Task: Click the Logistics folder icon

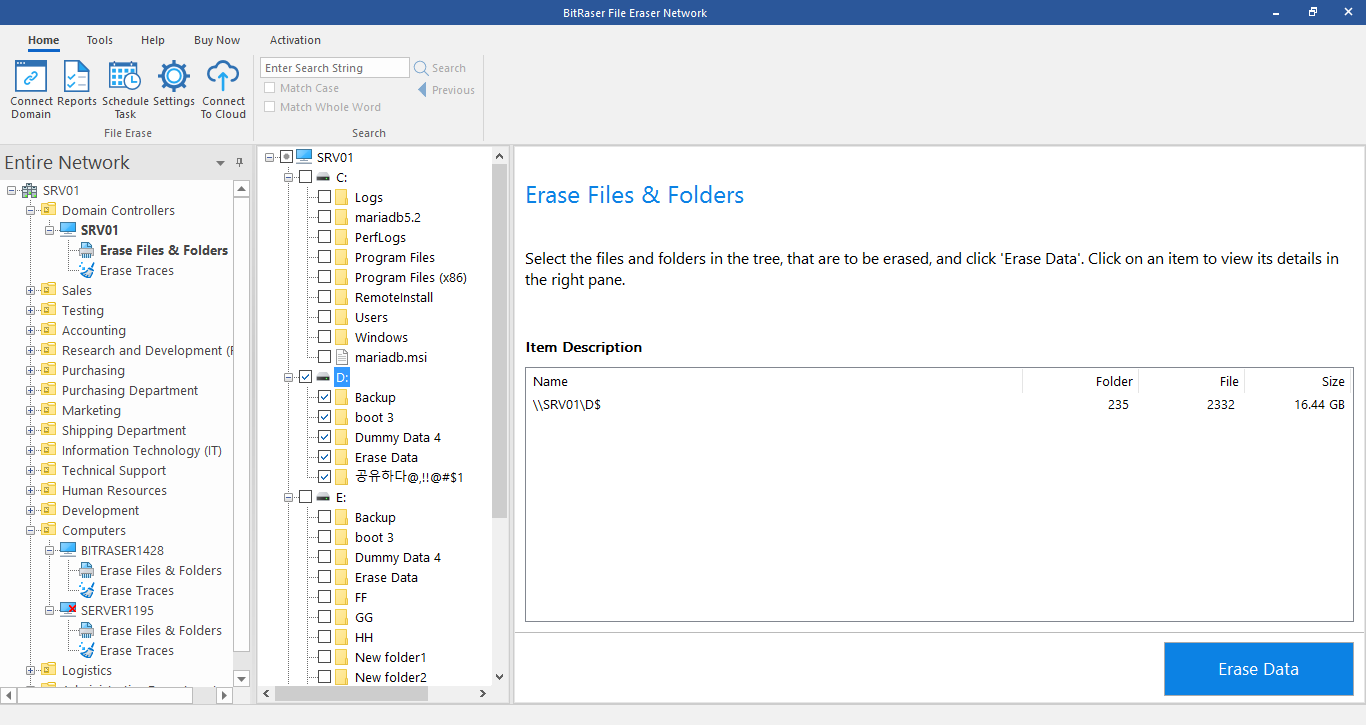Action: [x=49, y=670]
